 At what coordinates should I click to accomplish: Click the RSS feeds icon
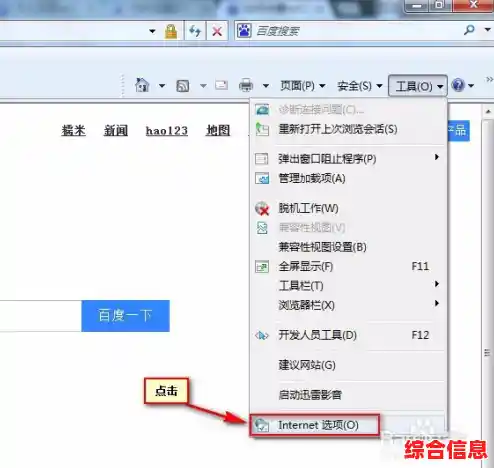182,86
